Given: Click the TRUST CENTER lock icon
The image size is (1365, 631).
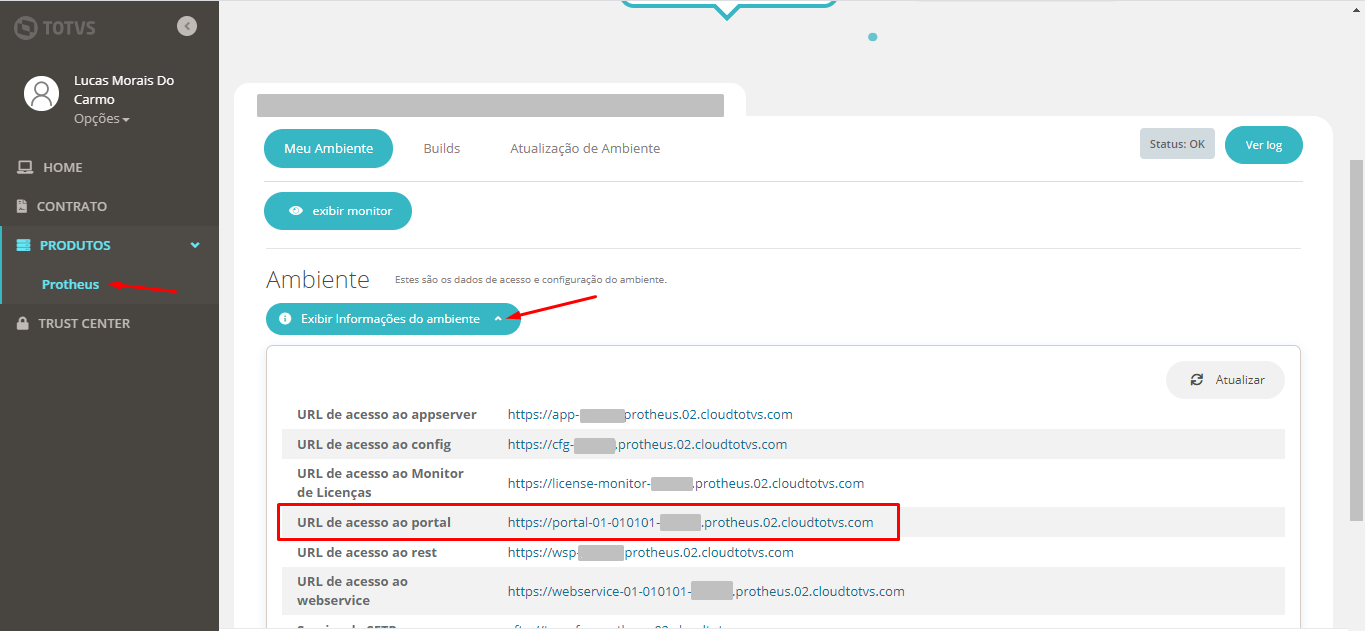Looking at the screenshot, I should (24, 323).
